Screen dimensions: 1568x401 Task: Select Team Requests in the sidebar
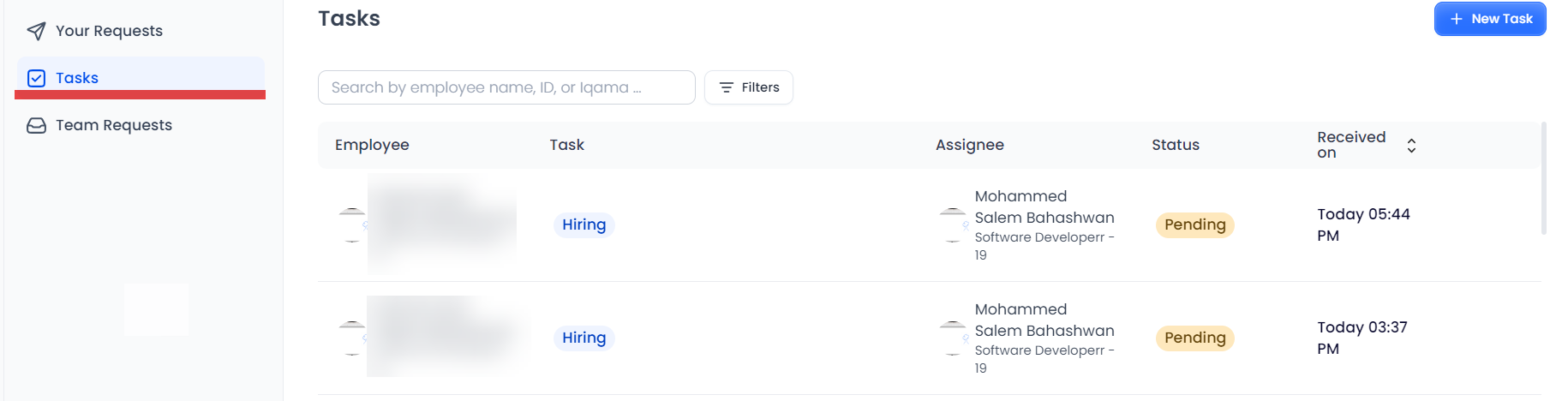113,126
